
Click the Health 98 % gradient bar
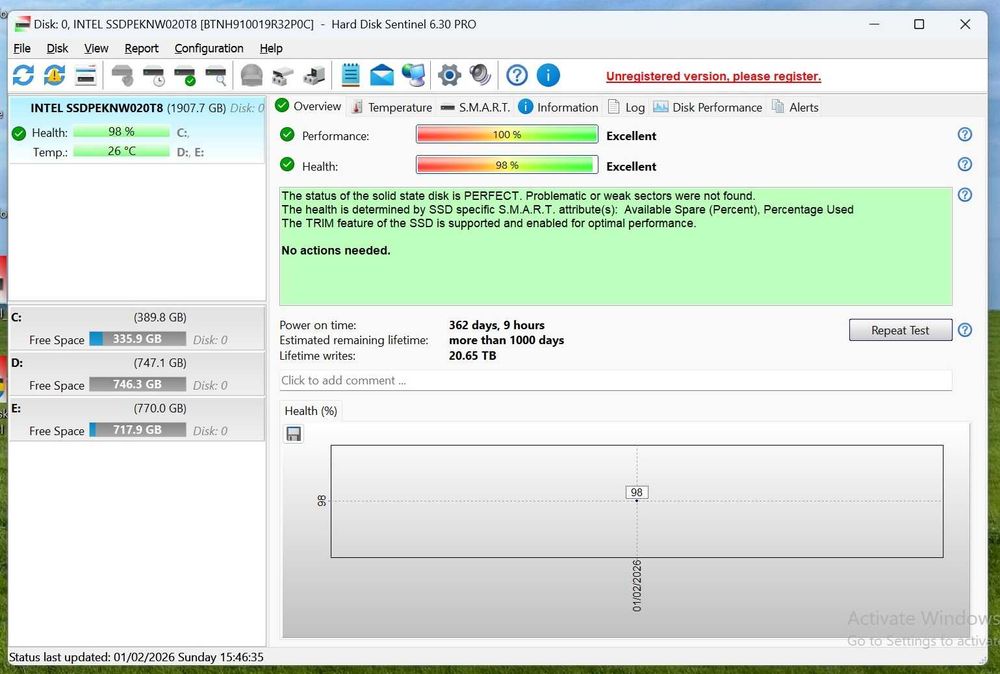(507, 165)
